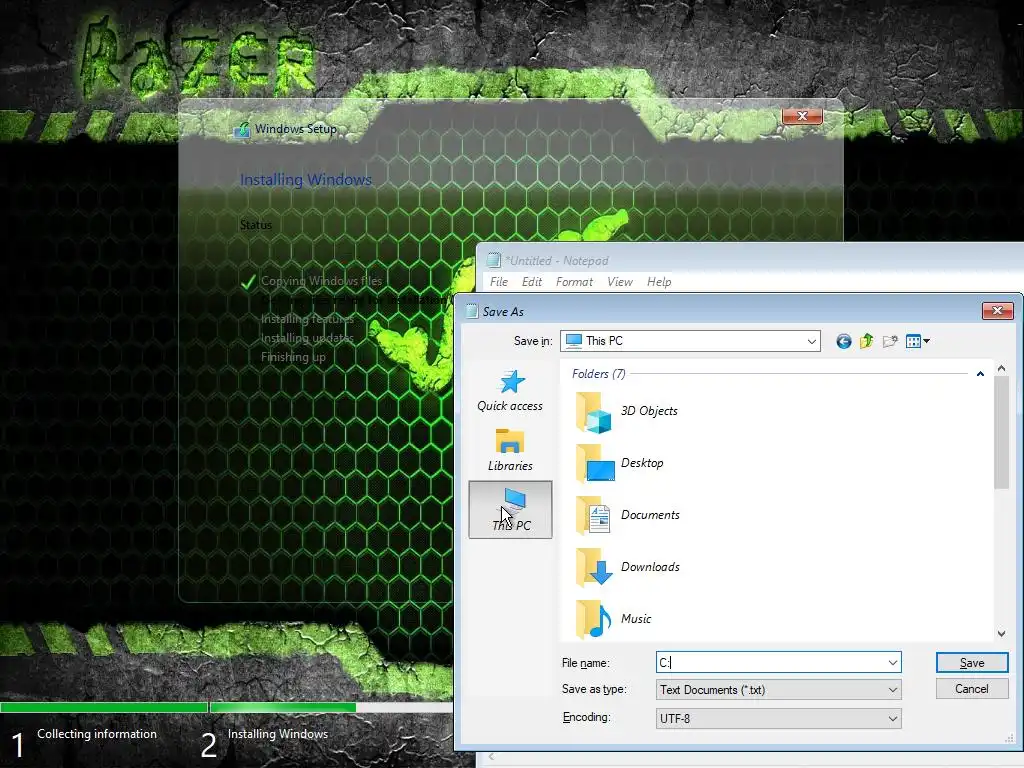Open the Encoding dropdown

pyautogui.click(x=892, y=718)
